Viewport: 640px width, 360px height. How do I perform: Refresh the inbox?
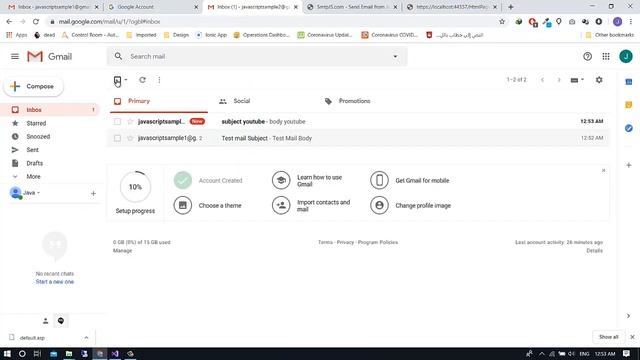point(142,80)
